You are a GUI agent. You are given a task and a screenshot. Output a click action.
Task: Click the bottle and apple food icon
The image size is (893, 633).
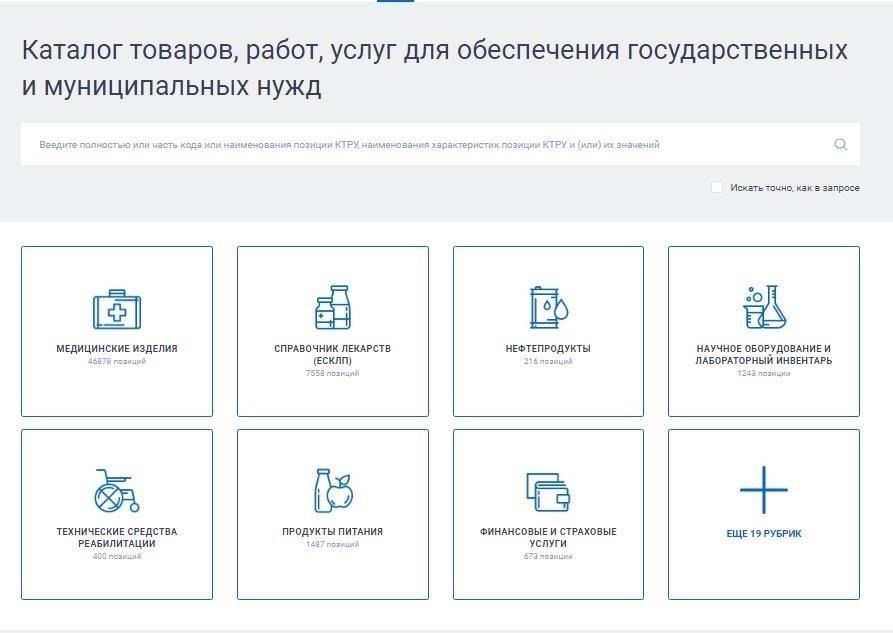coord(333,491)
